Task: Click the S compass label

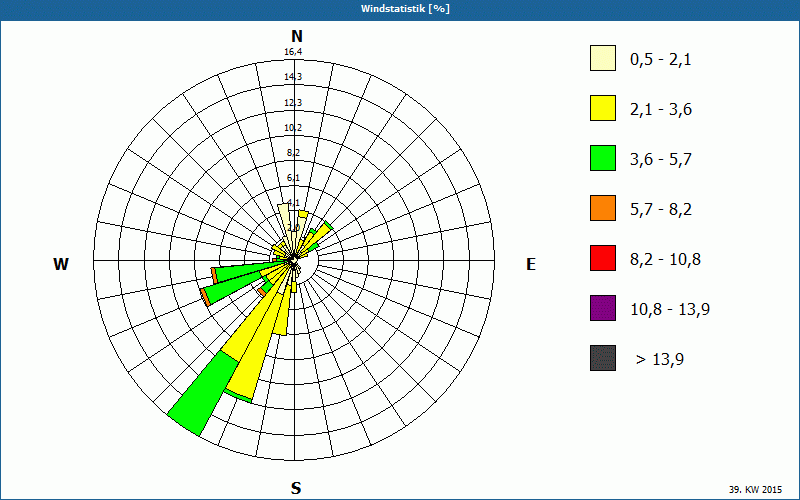Action: [x=296, y=488]
